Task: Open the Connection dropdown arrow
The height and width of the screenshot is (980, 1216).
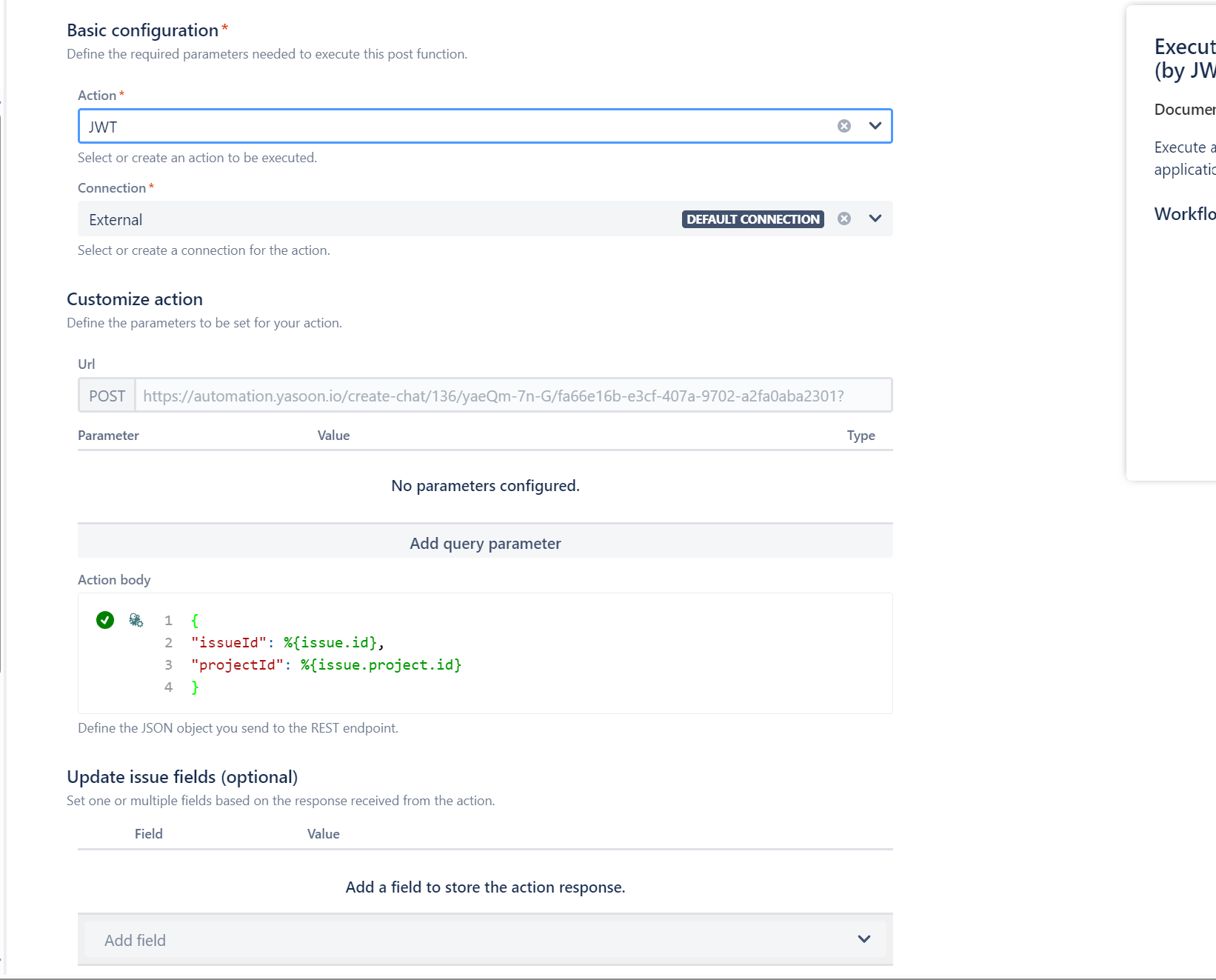Action: point(875,219)
